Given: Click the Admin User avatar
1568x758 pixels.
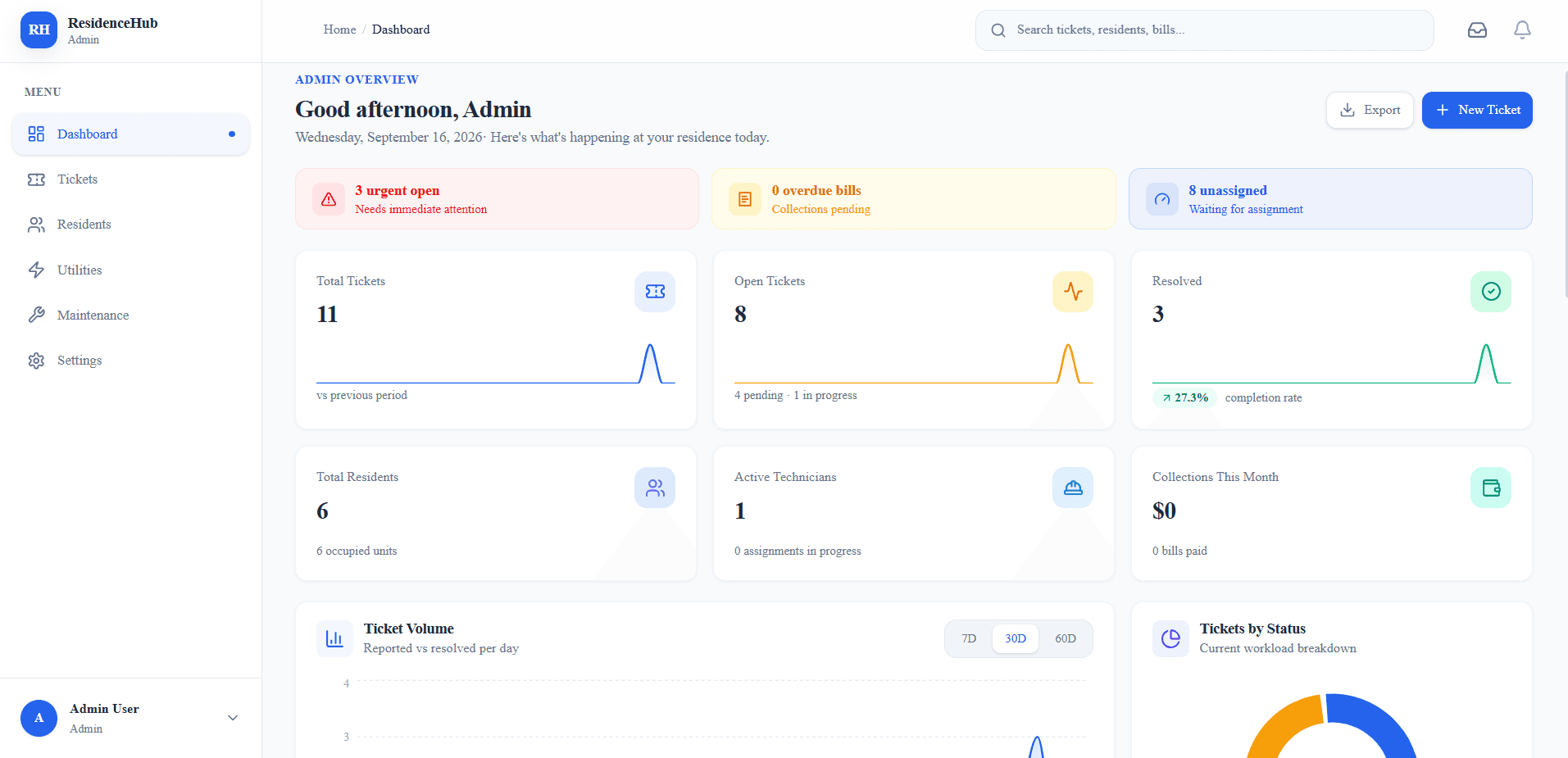Looking at the screenshot, I should click(x=39, y=718).
